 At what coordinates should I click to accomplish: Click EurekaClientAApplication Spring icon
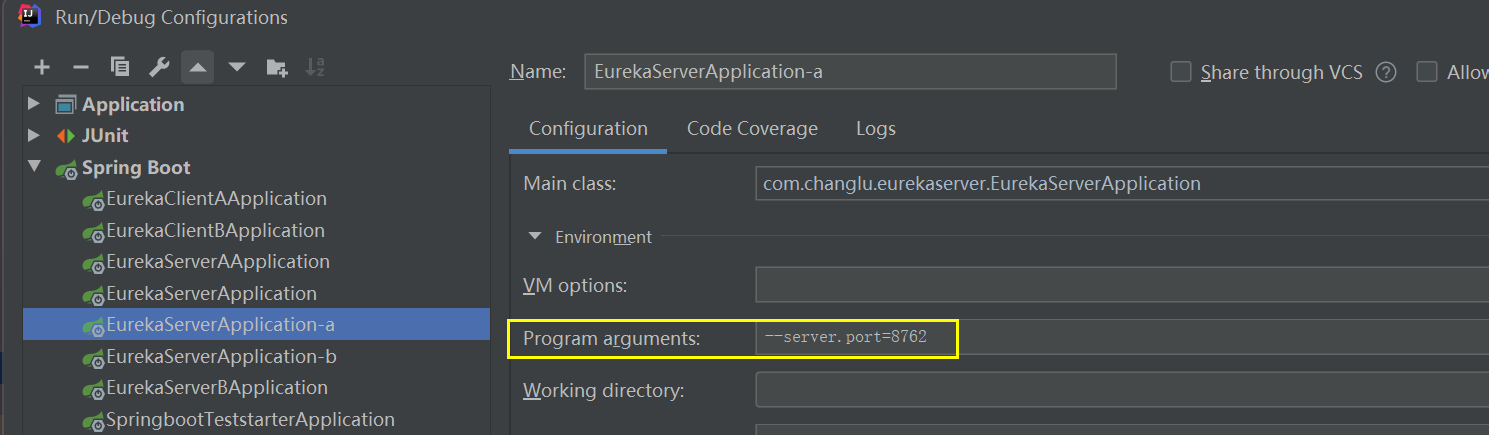point(93,200)
